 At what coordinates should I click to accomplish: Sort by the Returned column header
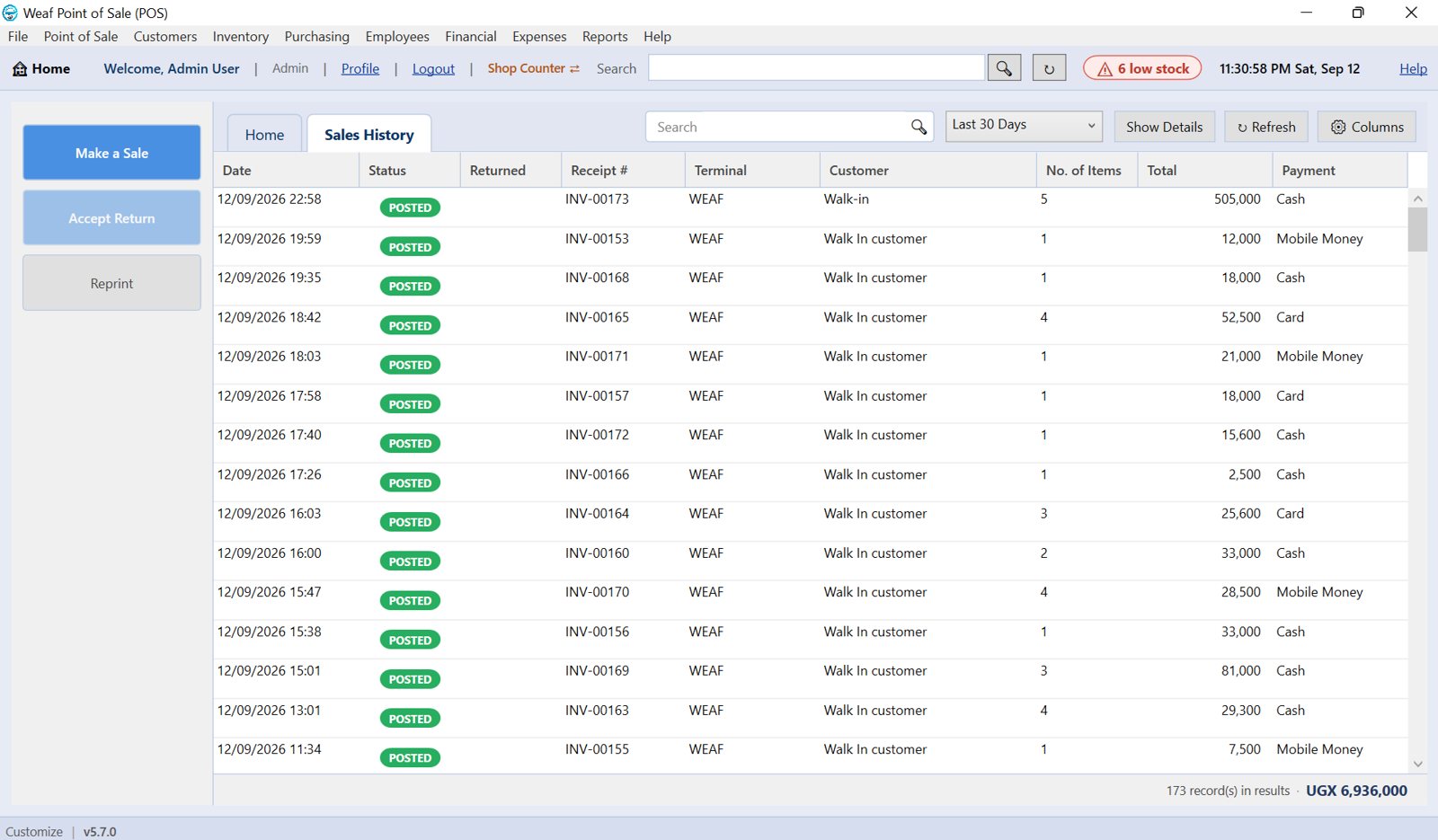(x=510, y=170)
